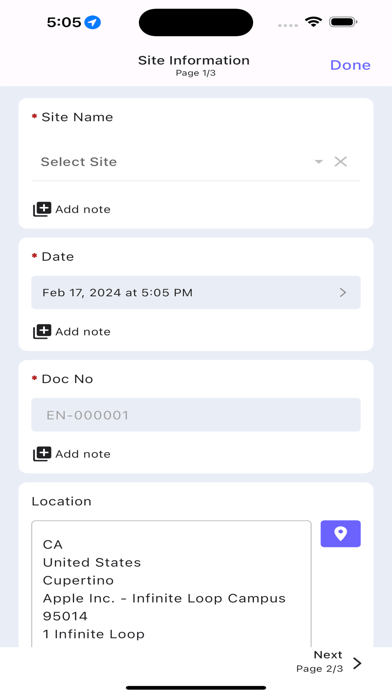
Task: Tap the Select Site combo field
Action: pyautogui.click(x=196, y=162)
